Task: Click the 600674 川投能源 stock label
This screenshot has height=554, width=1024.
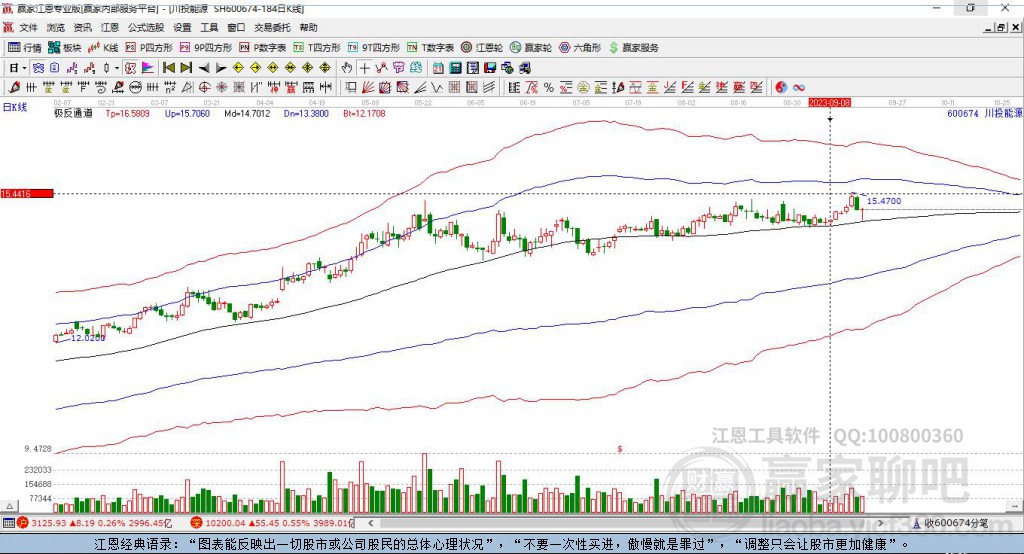Action: coord(984,113)
